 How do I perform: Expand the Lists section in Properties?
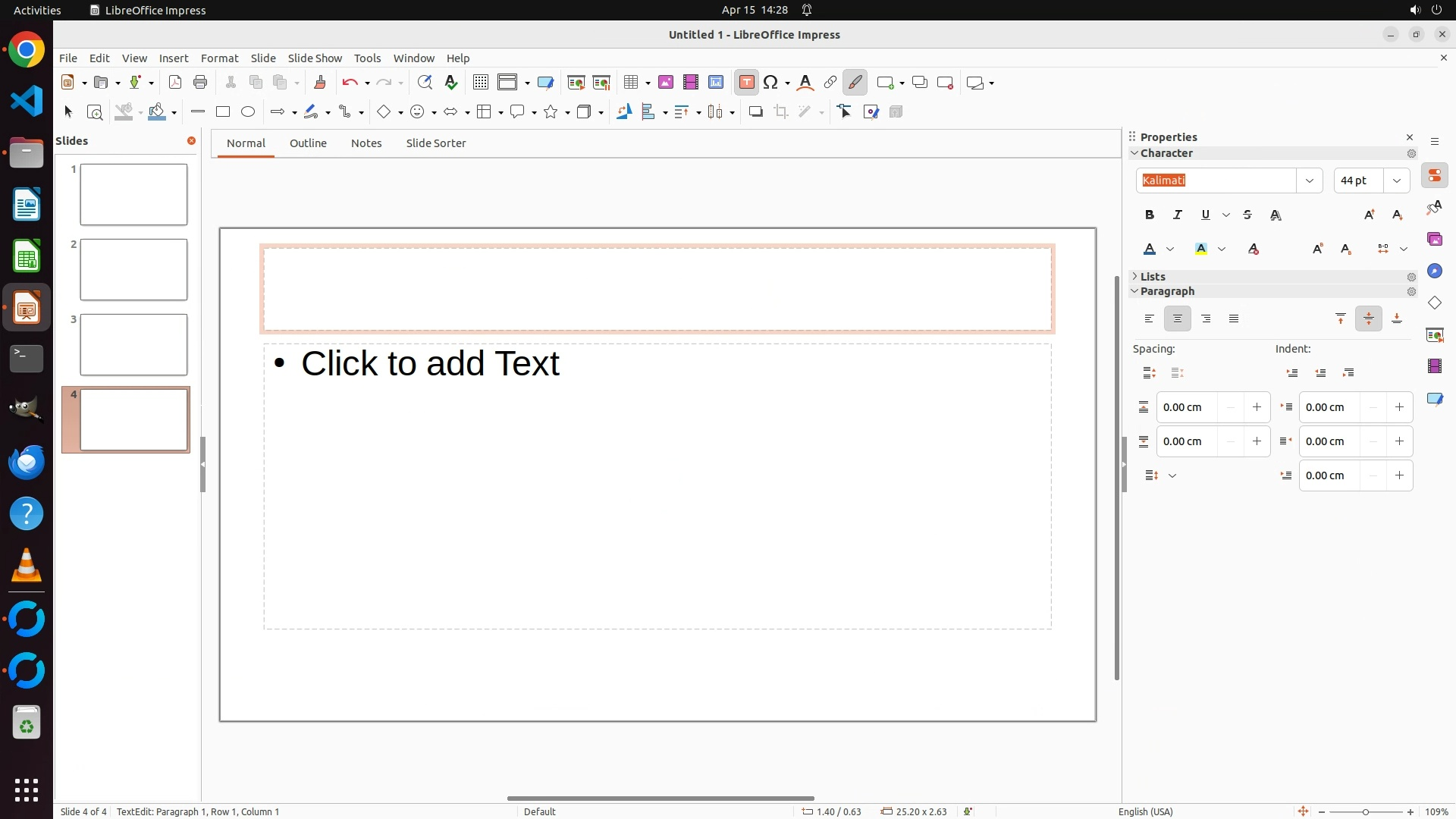point(1153,277)
